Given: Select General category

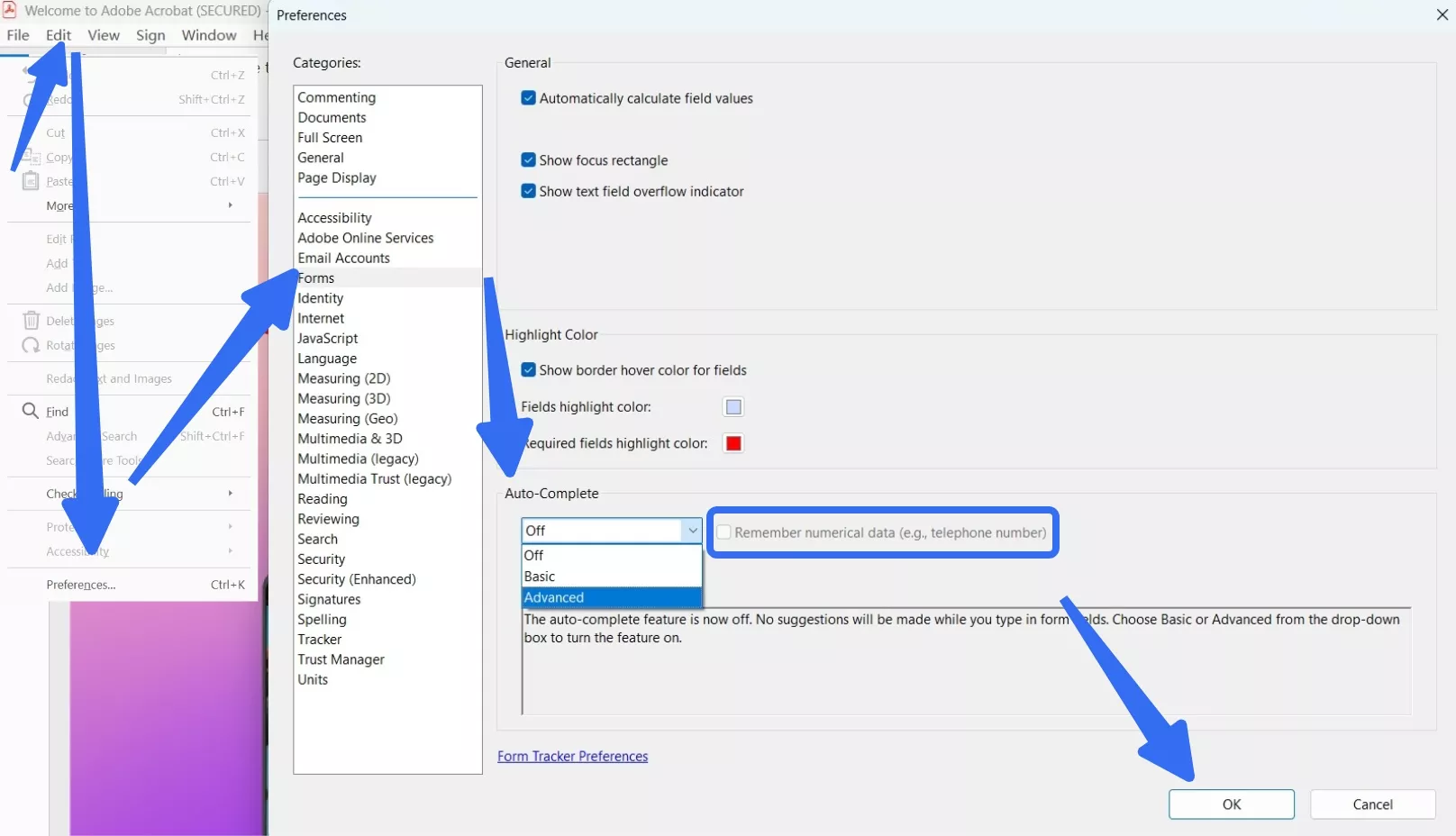Looking at the screenshot, I should pyautogui.click(x=321, y=158).
